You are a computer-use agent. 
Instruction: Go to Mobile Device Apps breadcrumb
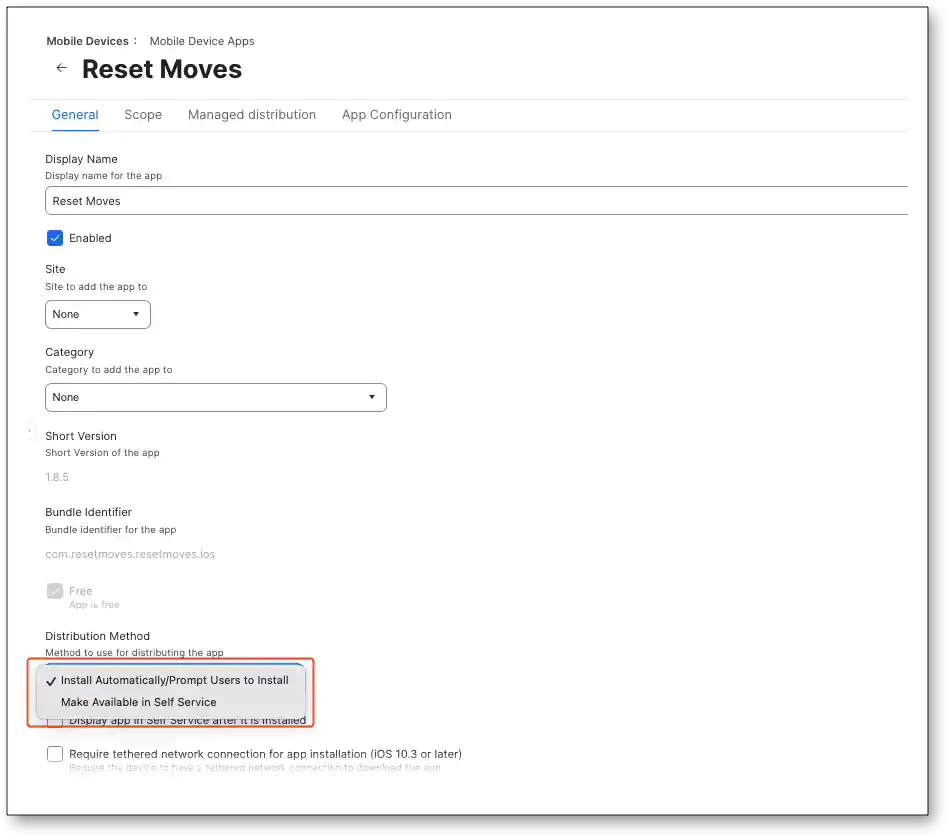coord(202,41)
